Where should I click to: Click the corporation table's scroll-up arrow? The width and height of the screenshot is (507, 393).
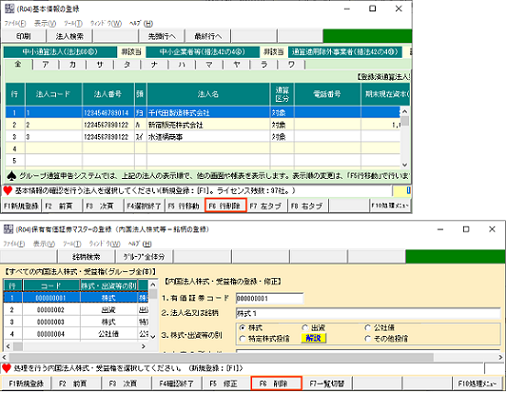(x=405, y=112)
